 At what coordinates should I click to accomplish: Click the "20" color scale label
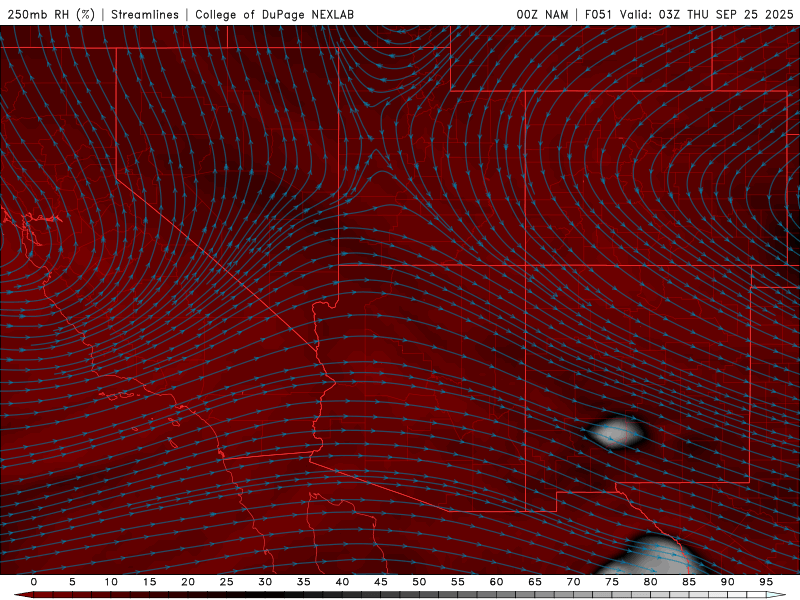(x=188, y=582)
